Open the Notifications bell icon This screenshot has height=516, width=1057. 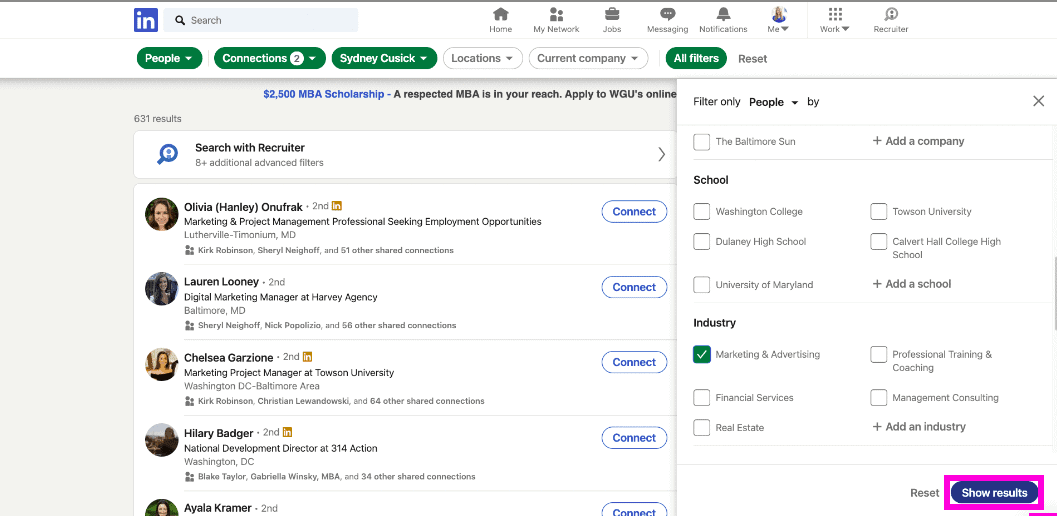click(x=723, y=14)
